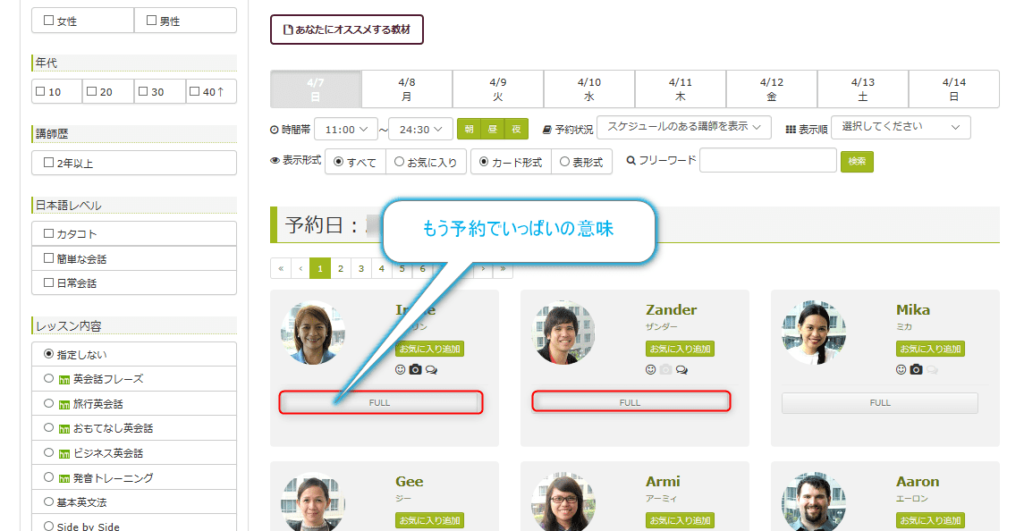
Task: Select the 基本英文法 lesson option
Action: click(x=48, y=502)
